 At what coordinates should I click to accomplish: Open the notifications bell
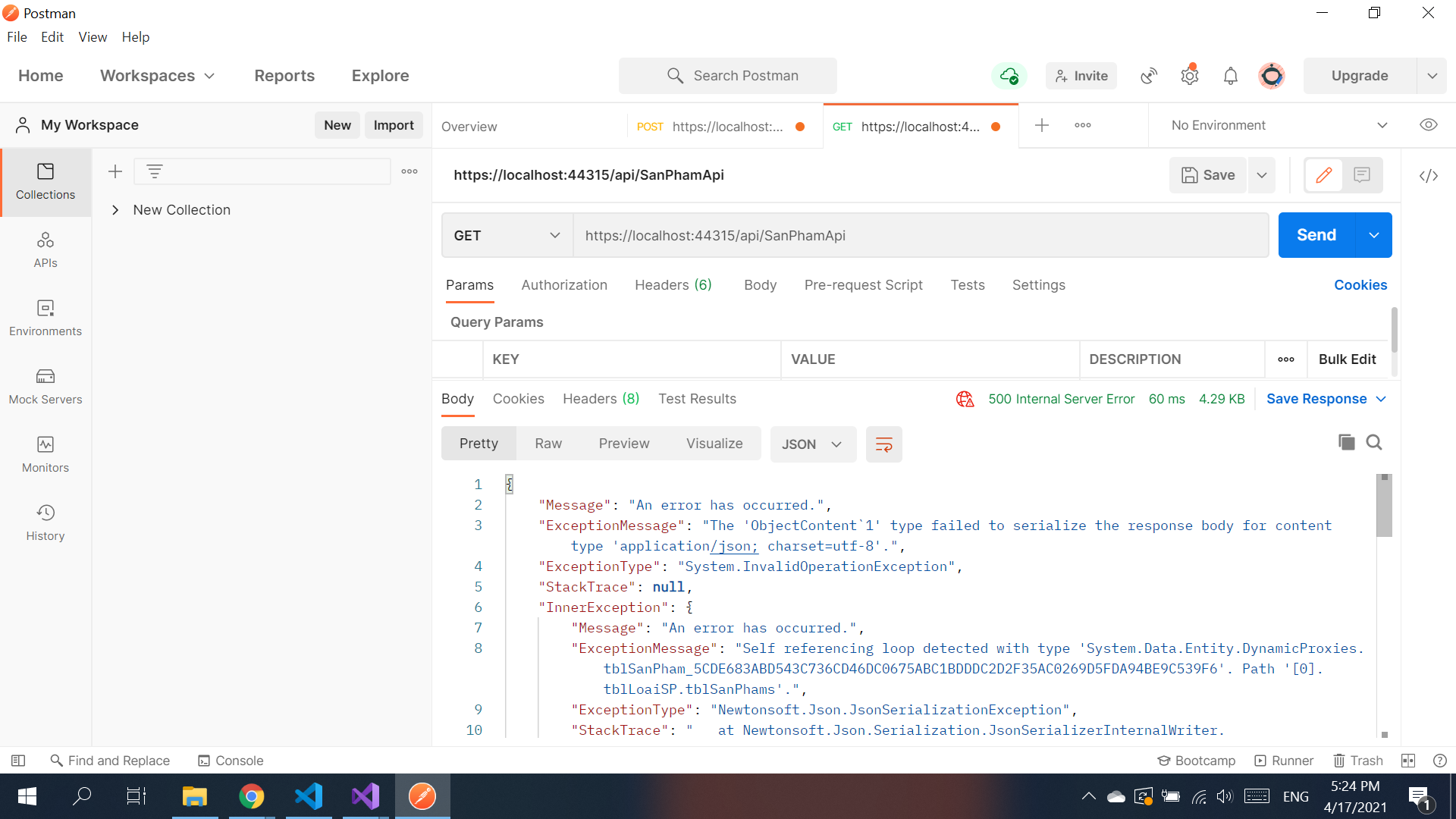point(1231,76)
